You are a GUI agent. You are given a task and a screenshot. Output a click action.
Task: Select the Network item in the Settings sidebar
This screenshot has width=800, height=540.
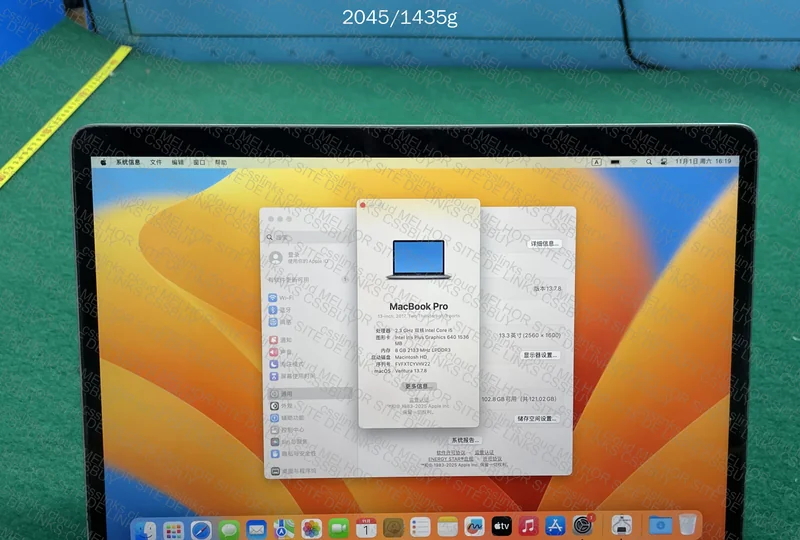[x=309, y=322]
